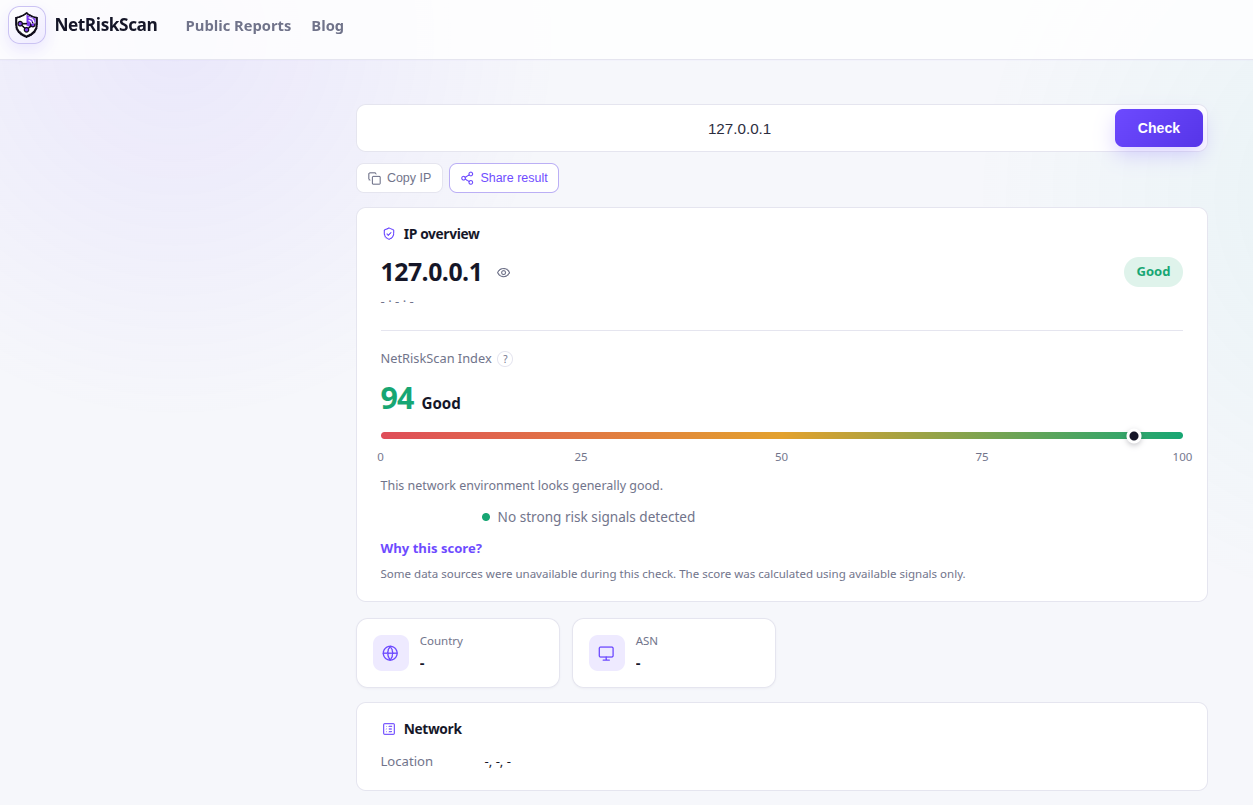Click the text 'This network environment looks generally good.'
This screenshot has height=805, width=1253.
522,486
